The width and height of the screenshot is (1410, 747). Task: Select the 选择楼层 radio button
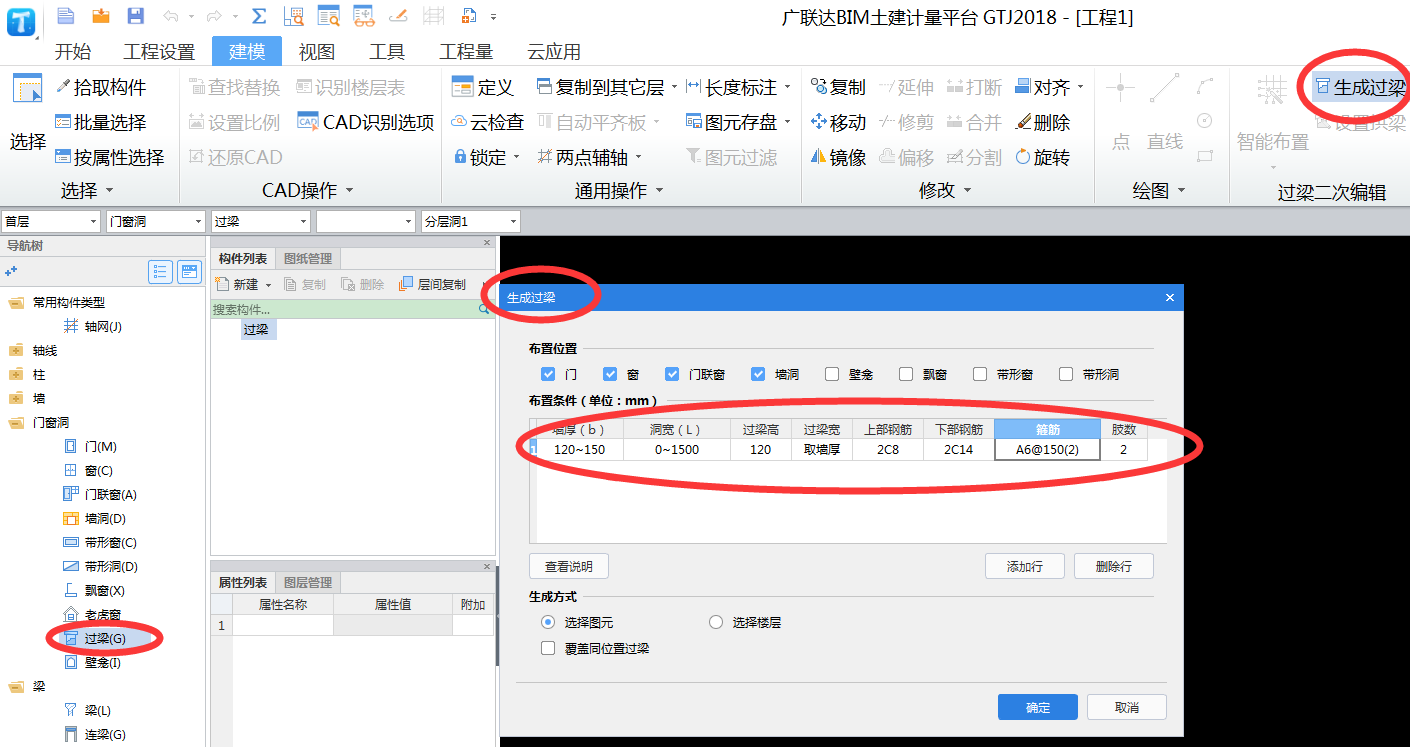click(716, 622)
